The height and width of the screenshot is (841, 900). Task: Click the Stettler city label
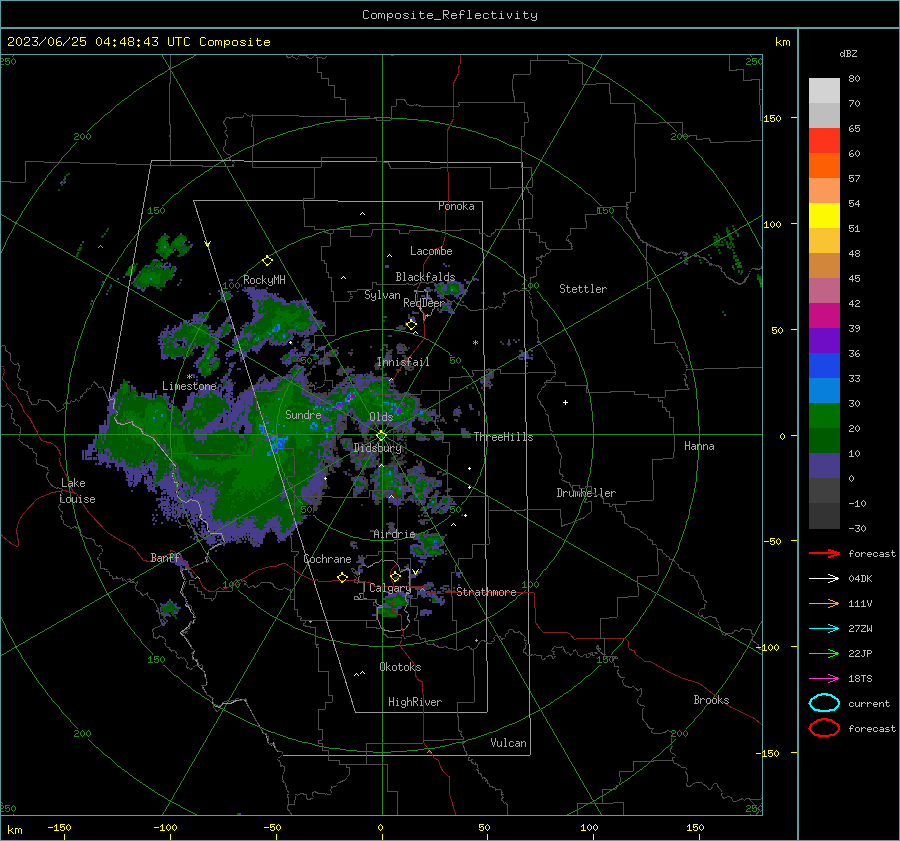583,289
